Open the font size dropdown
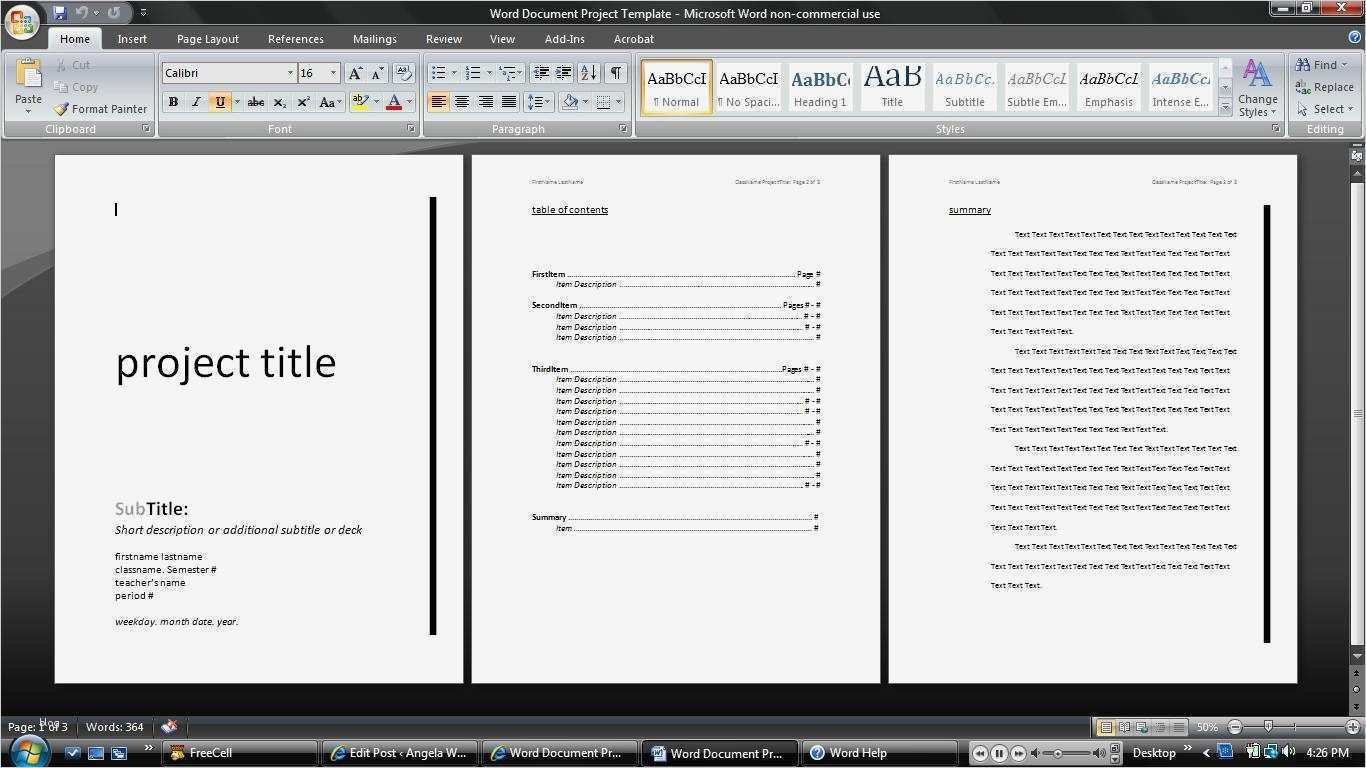Screen dimensions: 1366x768 (x=332, y=72)
